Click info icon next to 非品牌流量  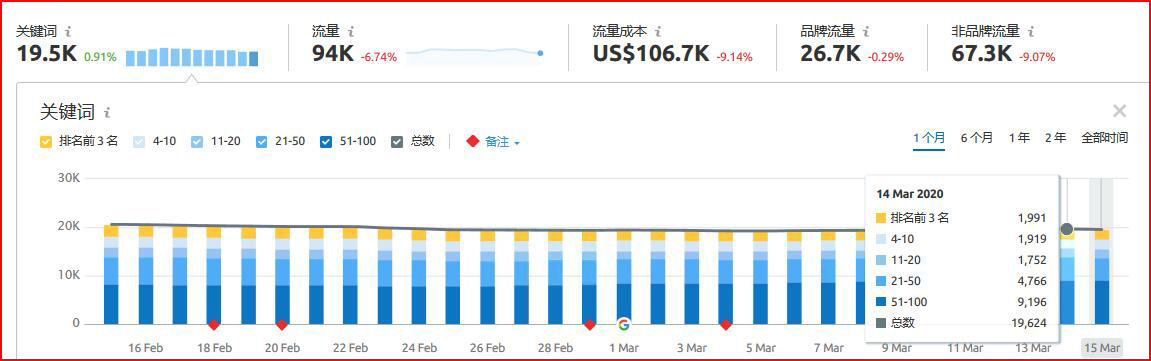coord(1031,32)
